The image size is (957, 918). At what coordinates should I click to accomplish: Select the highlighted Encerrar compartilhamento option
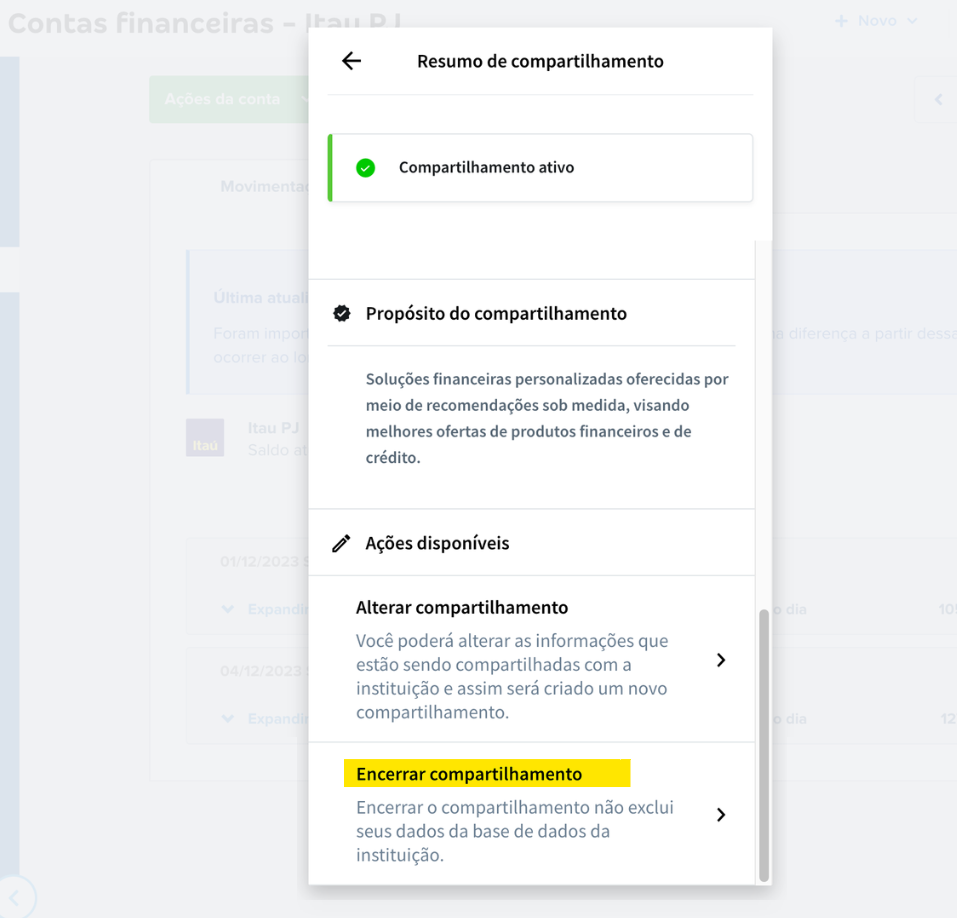pos(532,814)
